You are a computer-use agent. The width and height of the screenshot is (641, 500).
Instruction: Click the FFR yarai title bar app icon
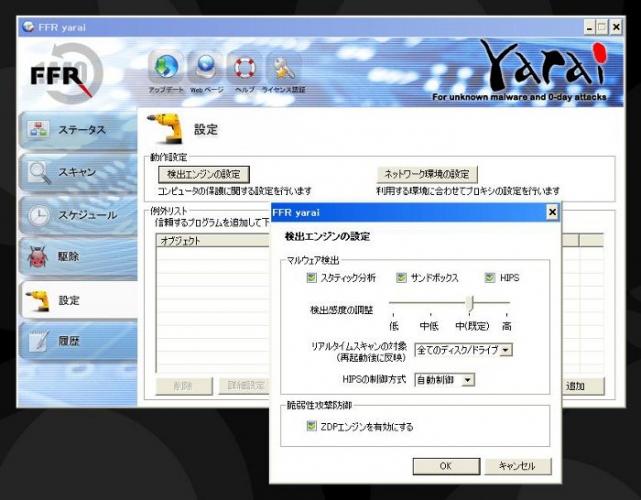click(x=28, y=27)
